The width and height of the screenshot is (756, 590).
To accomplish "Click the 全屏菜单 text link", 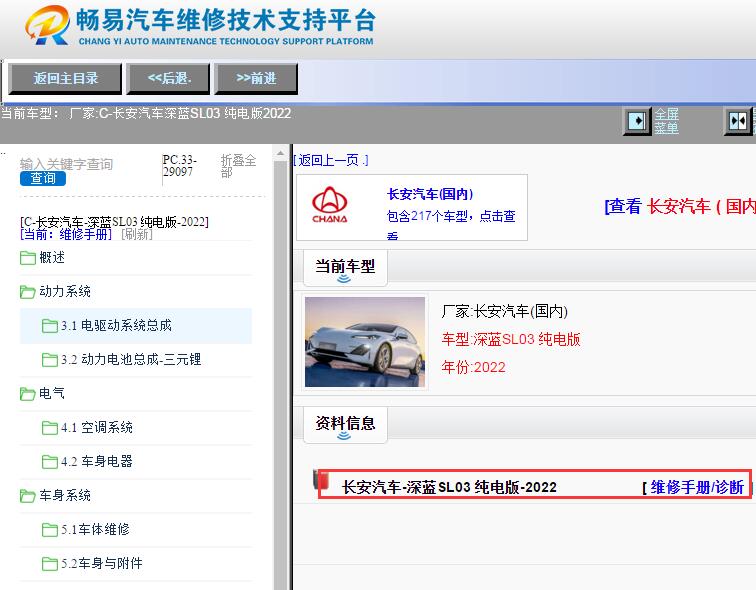I will pos(666,121).
